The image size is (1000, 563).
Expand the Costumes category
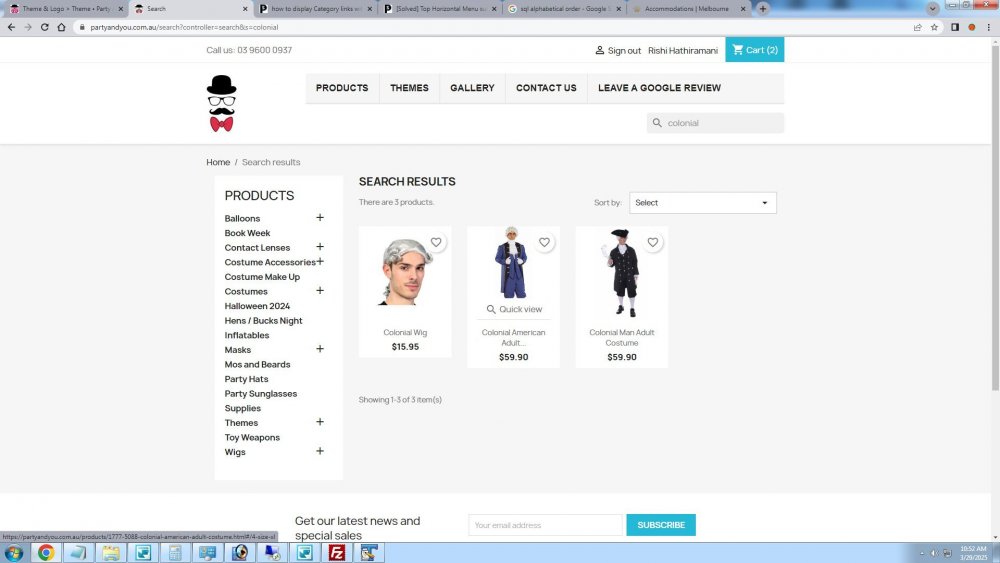(x=320, y=291)
